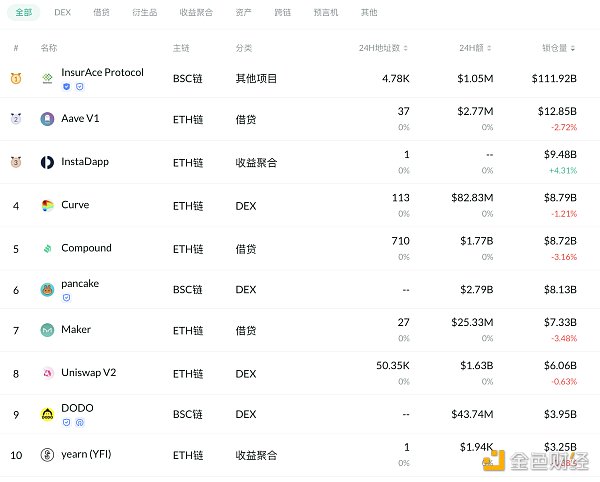Click Maker's -3.48% change

(x=564, y=338)
